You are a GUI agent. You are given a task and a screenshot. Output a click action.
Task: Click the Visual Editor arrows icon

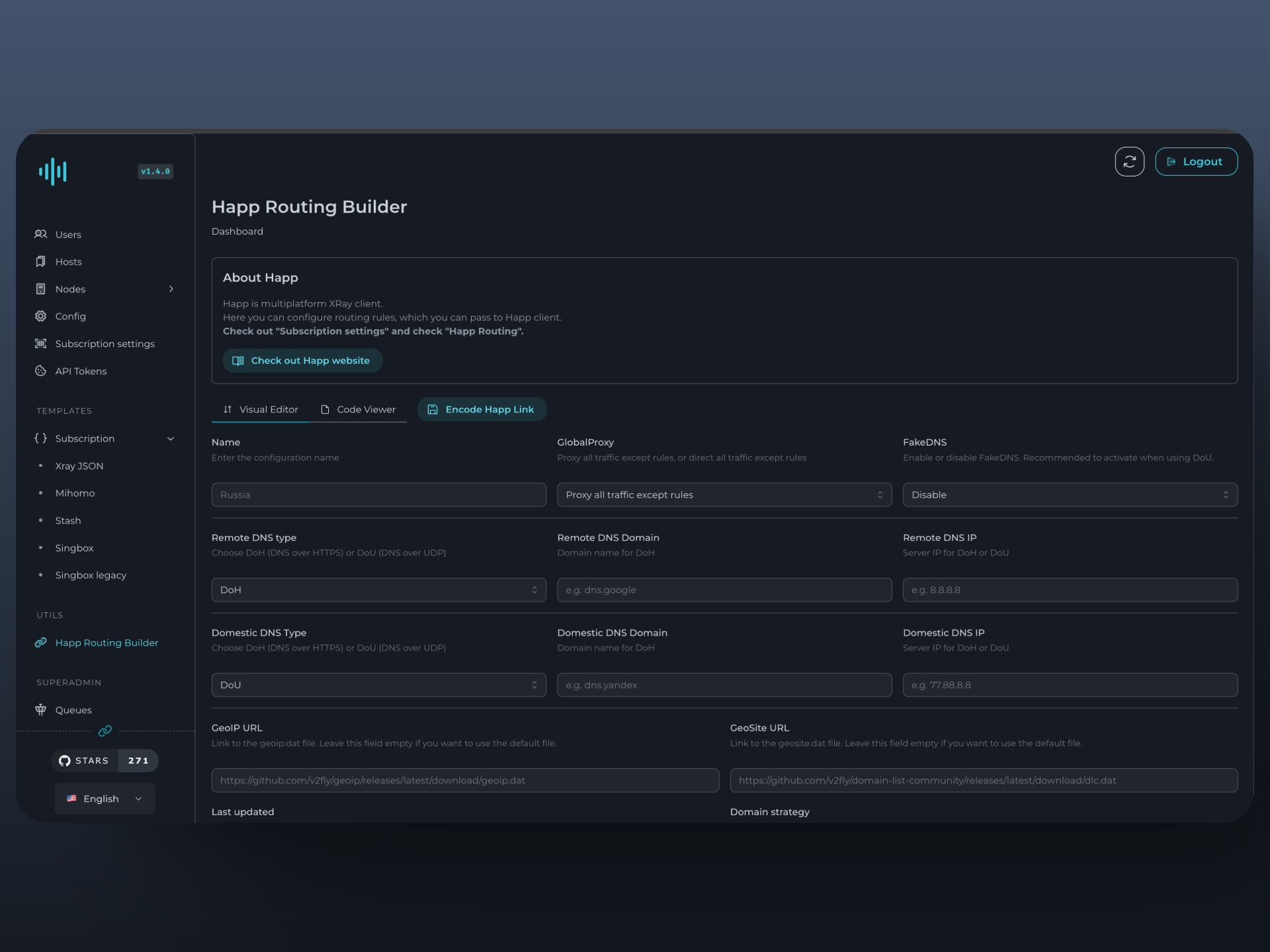click(228, 409)
